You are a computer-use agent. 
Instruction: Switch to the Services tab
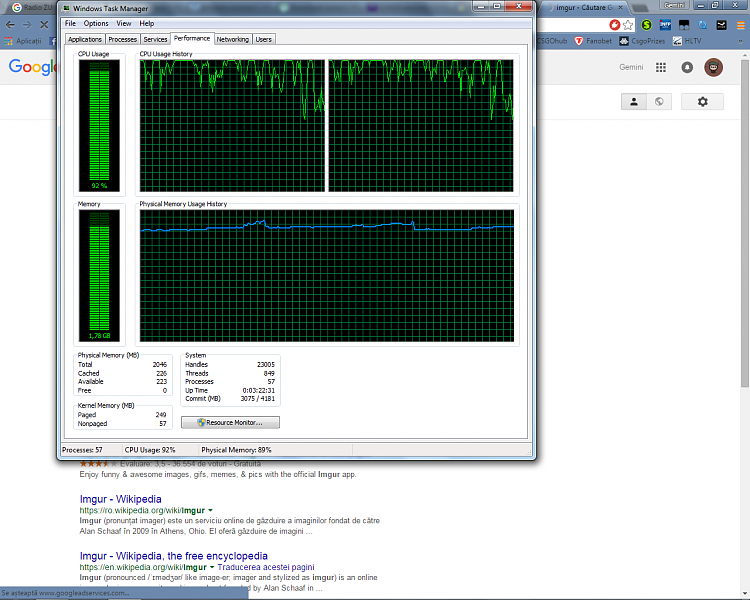point(155,39)
